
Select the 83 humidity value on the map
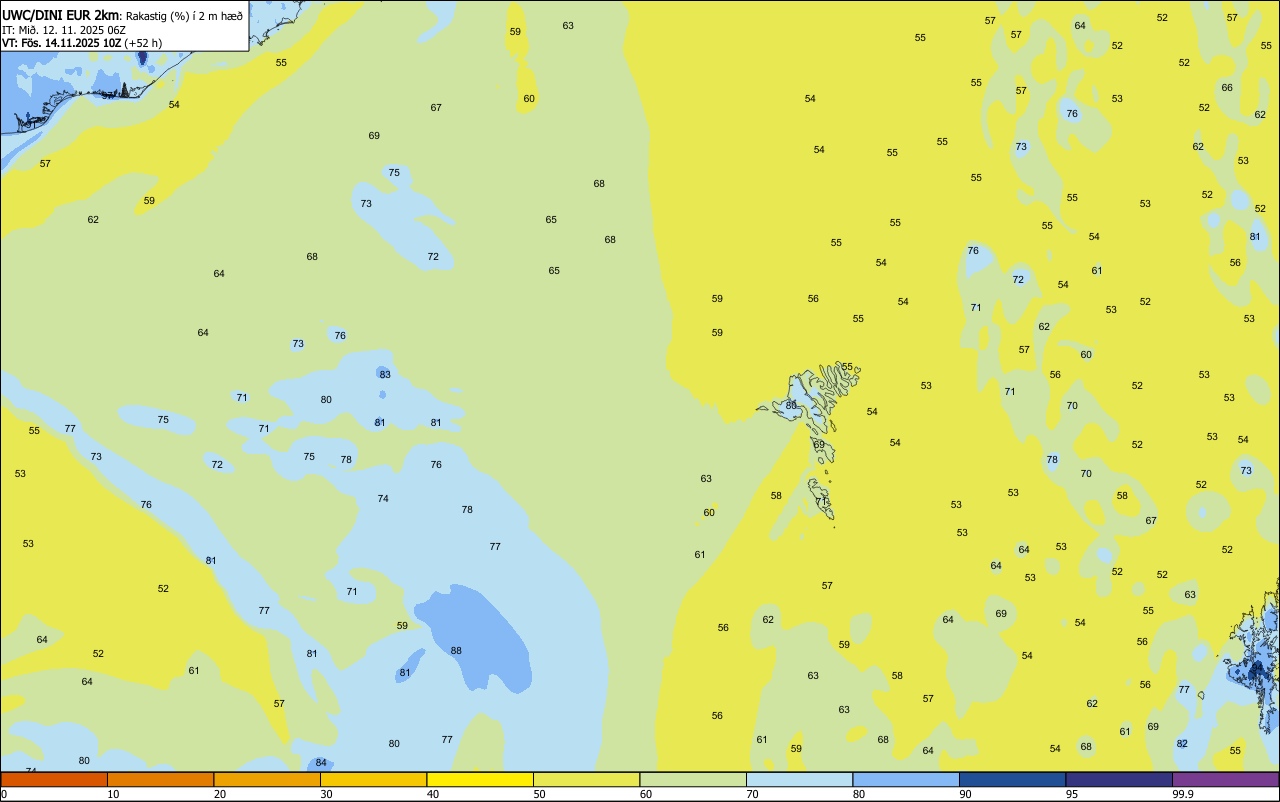click(385, 374)
